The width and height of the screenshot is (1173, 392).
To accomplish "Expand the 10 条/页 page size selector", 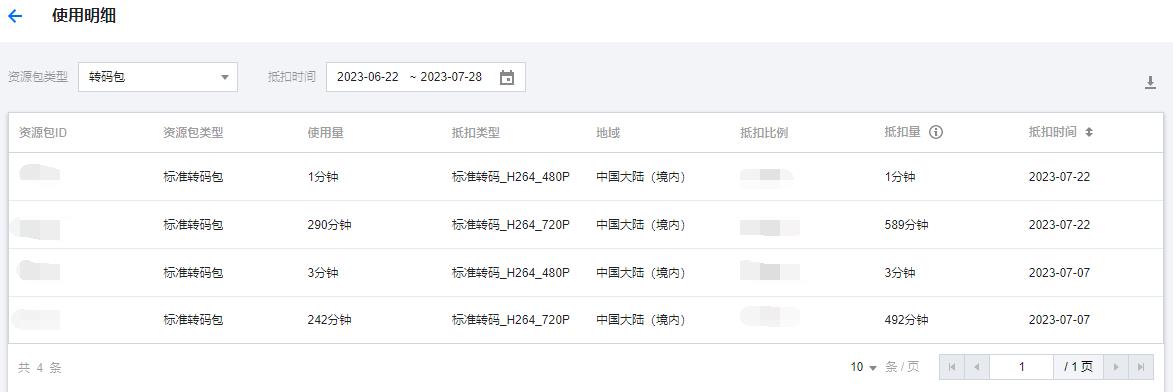I will pos(863,367).
